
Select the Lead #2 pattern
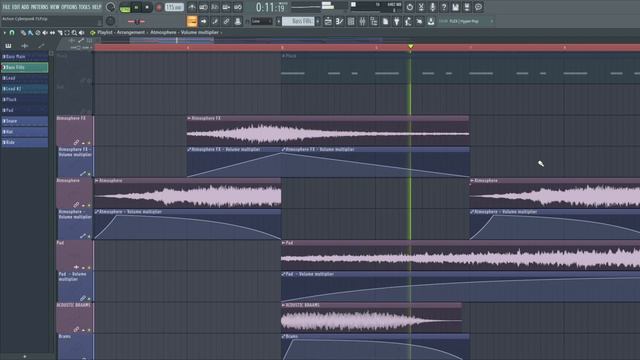click(24, 89)
